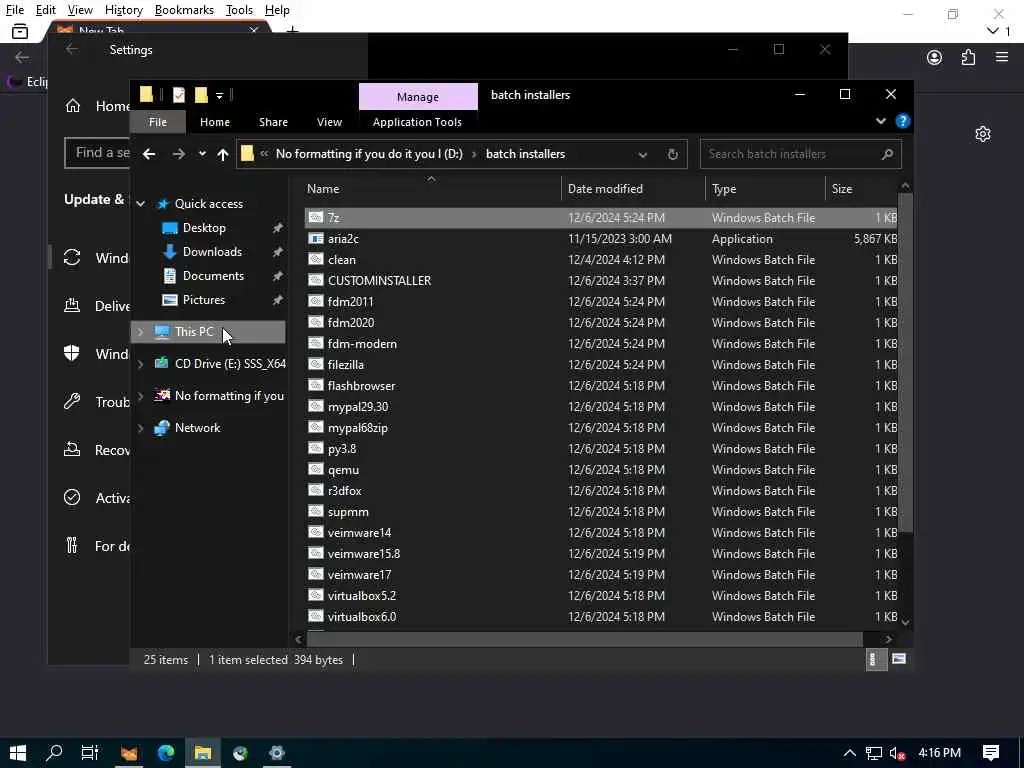Open Firefox History menu

(x=123, y=10)
